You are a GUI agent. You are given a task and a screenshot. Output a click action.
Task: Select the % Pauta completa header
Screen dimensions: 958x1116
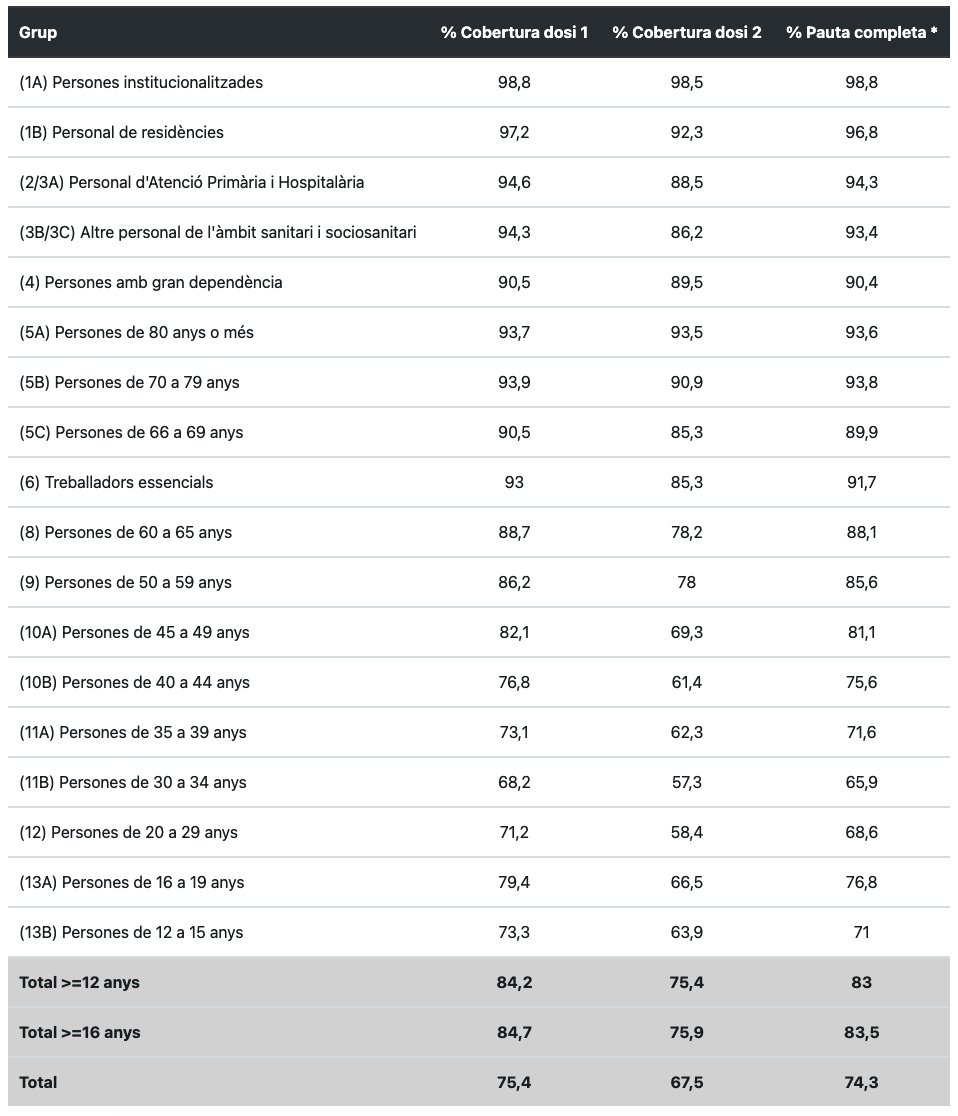point(861,33)
